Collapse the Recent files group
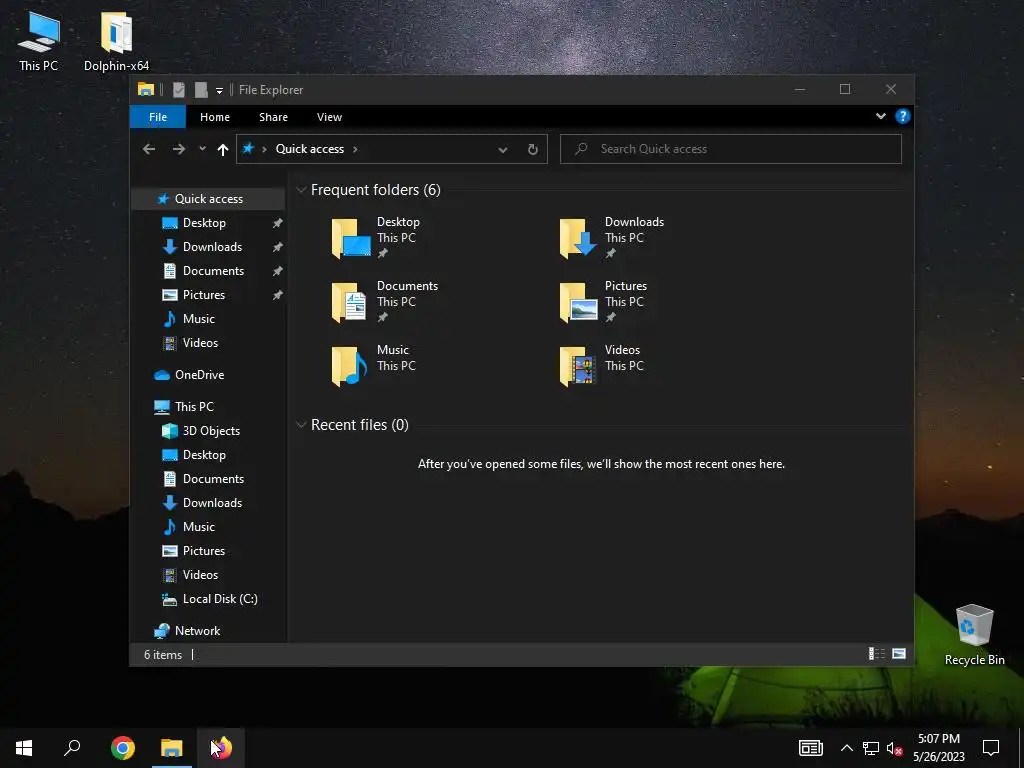This screenshot has width=1024, height=768. (x=301, y=425)
